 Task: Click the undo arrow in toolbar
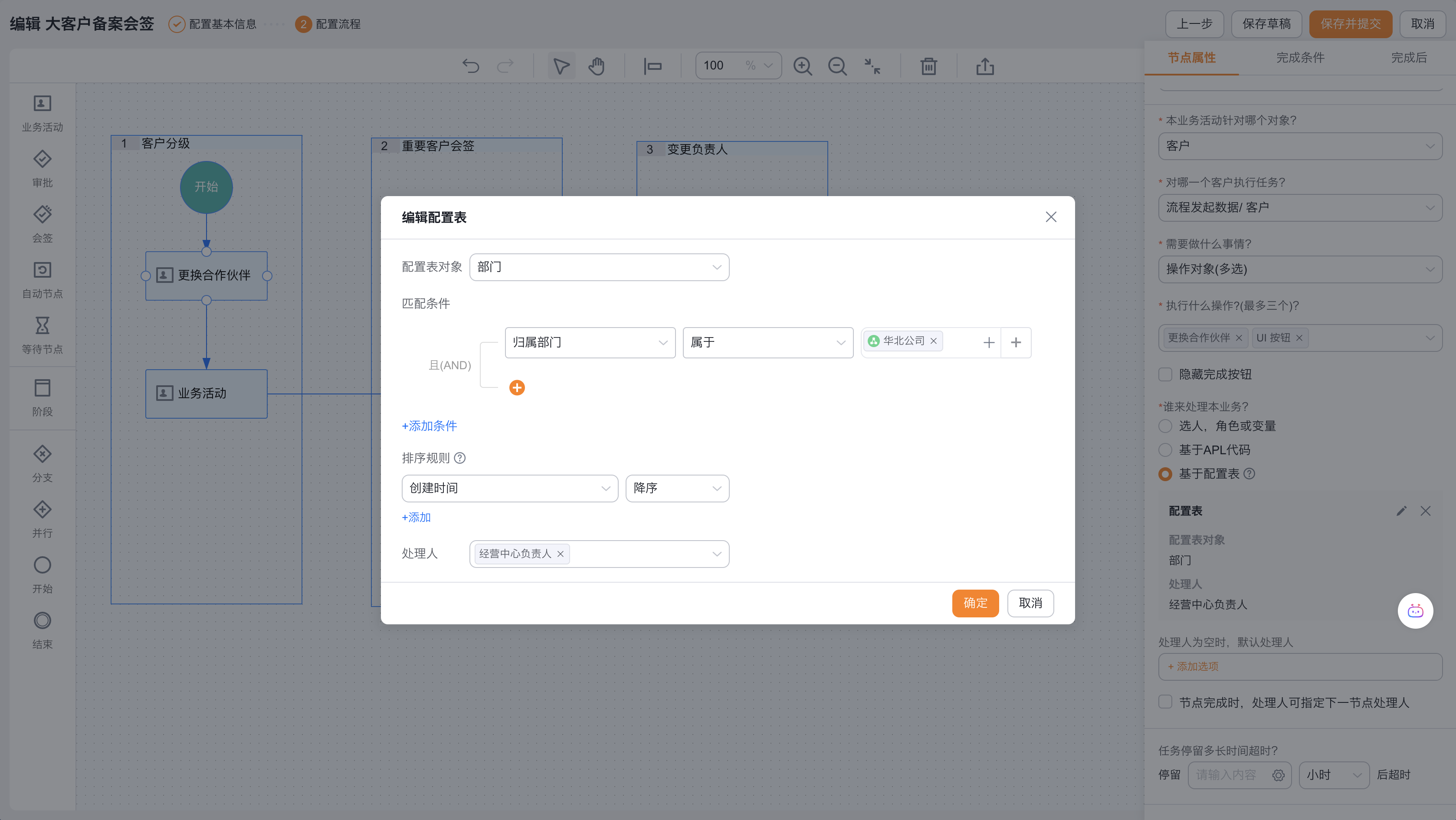(470, 66)
